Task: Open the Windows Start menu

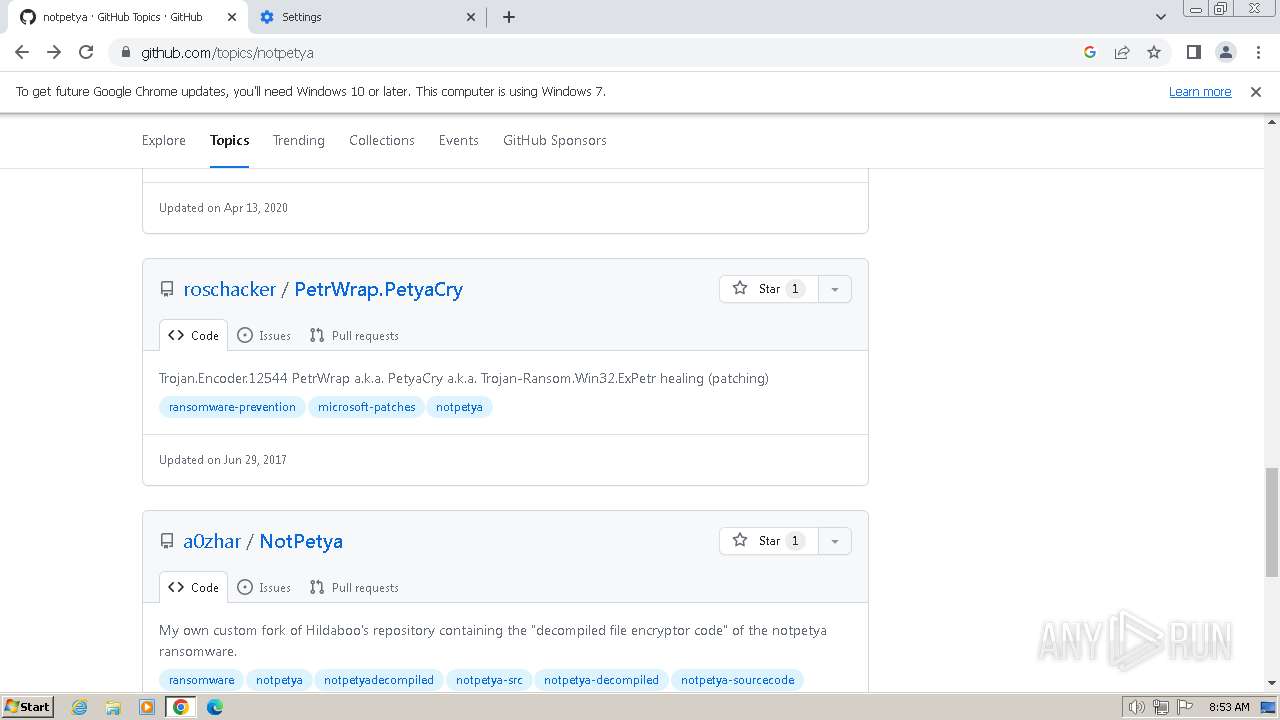Action: [x=27, y=706]
